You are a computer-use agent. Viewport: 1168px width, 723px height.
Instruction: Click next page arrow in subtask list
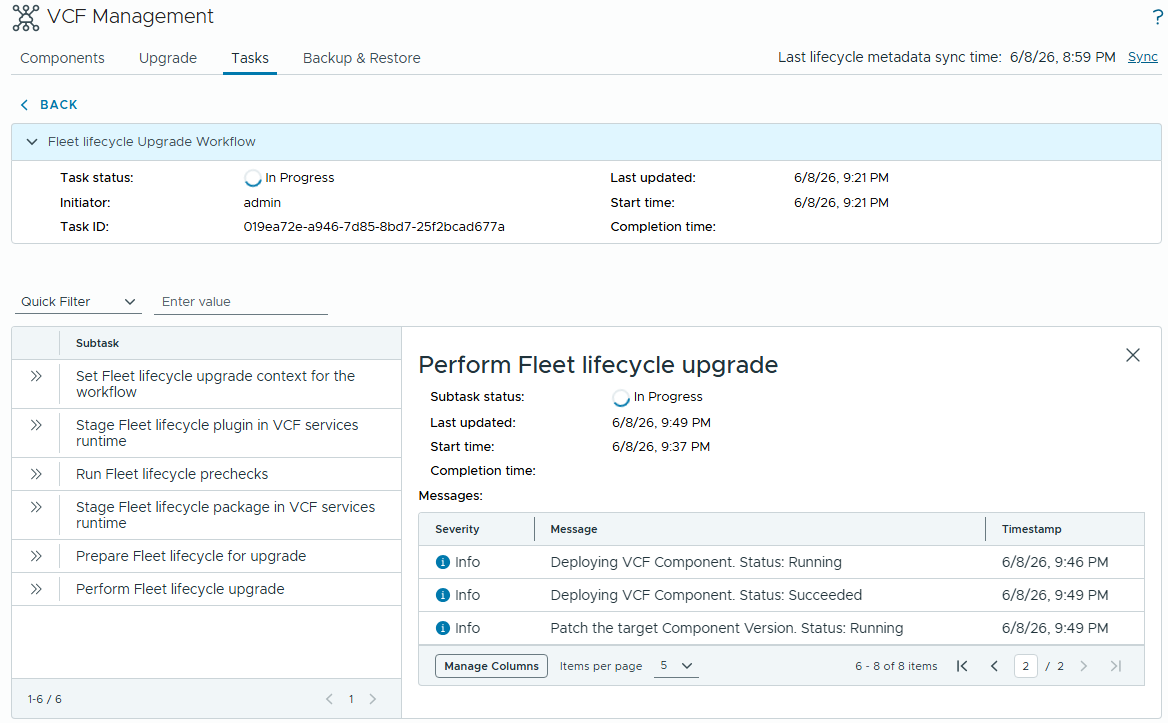point(372,699)
